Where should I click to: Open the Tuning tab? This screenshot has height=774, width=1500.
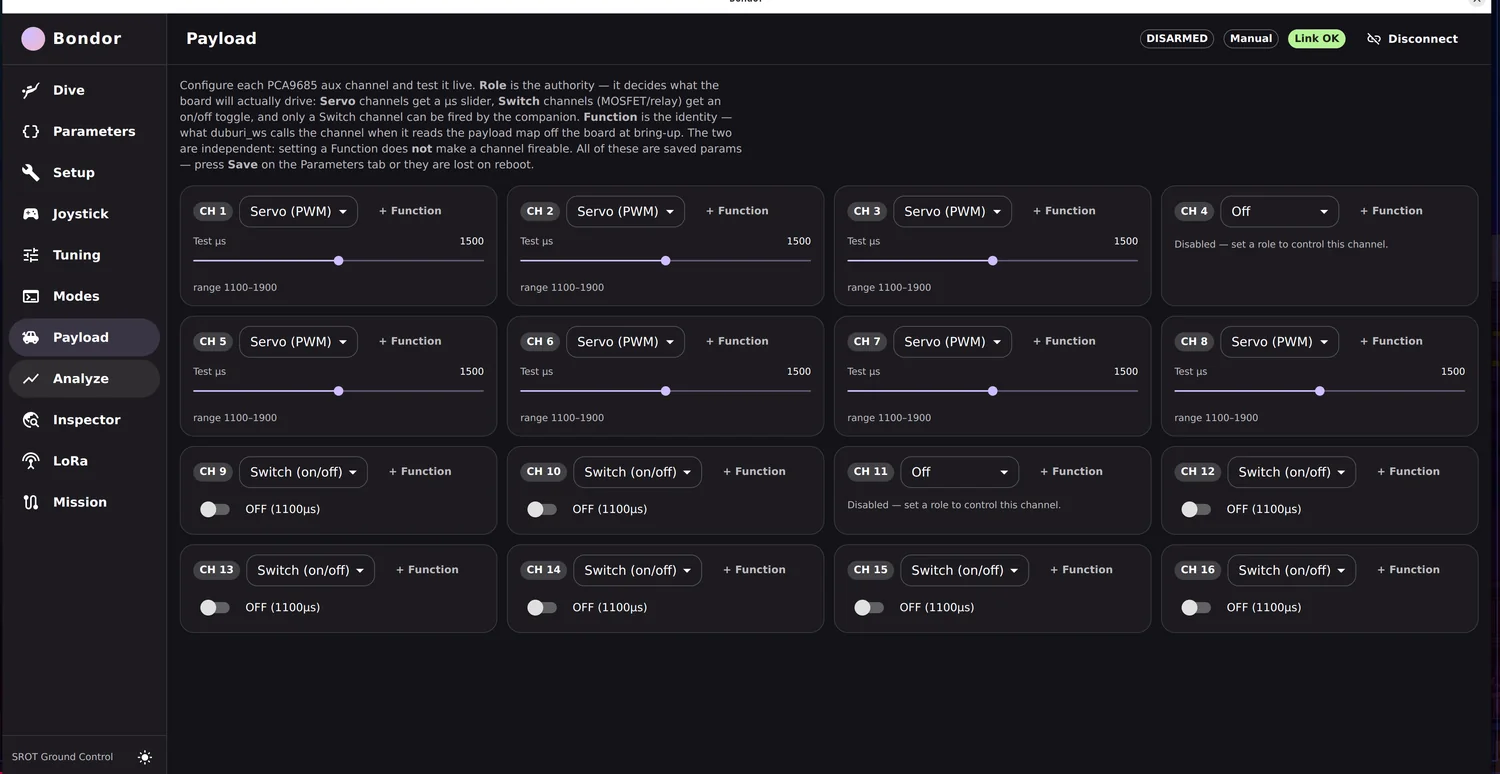click(x=84, y=255)
